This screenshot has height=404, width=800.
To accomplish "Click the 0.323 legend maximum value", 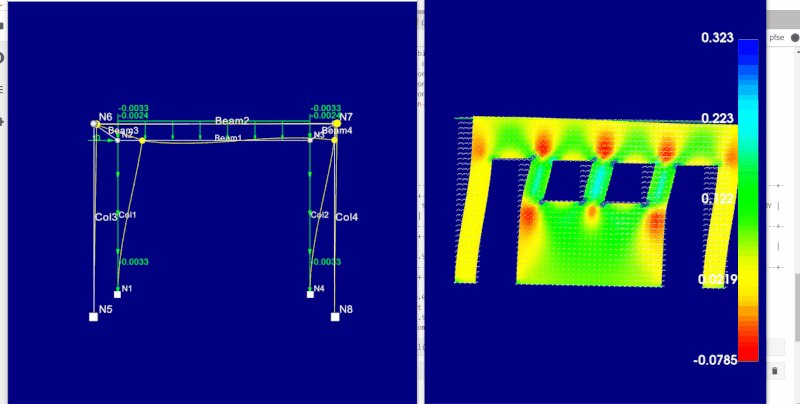I will point(718,36).
